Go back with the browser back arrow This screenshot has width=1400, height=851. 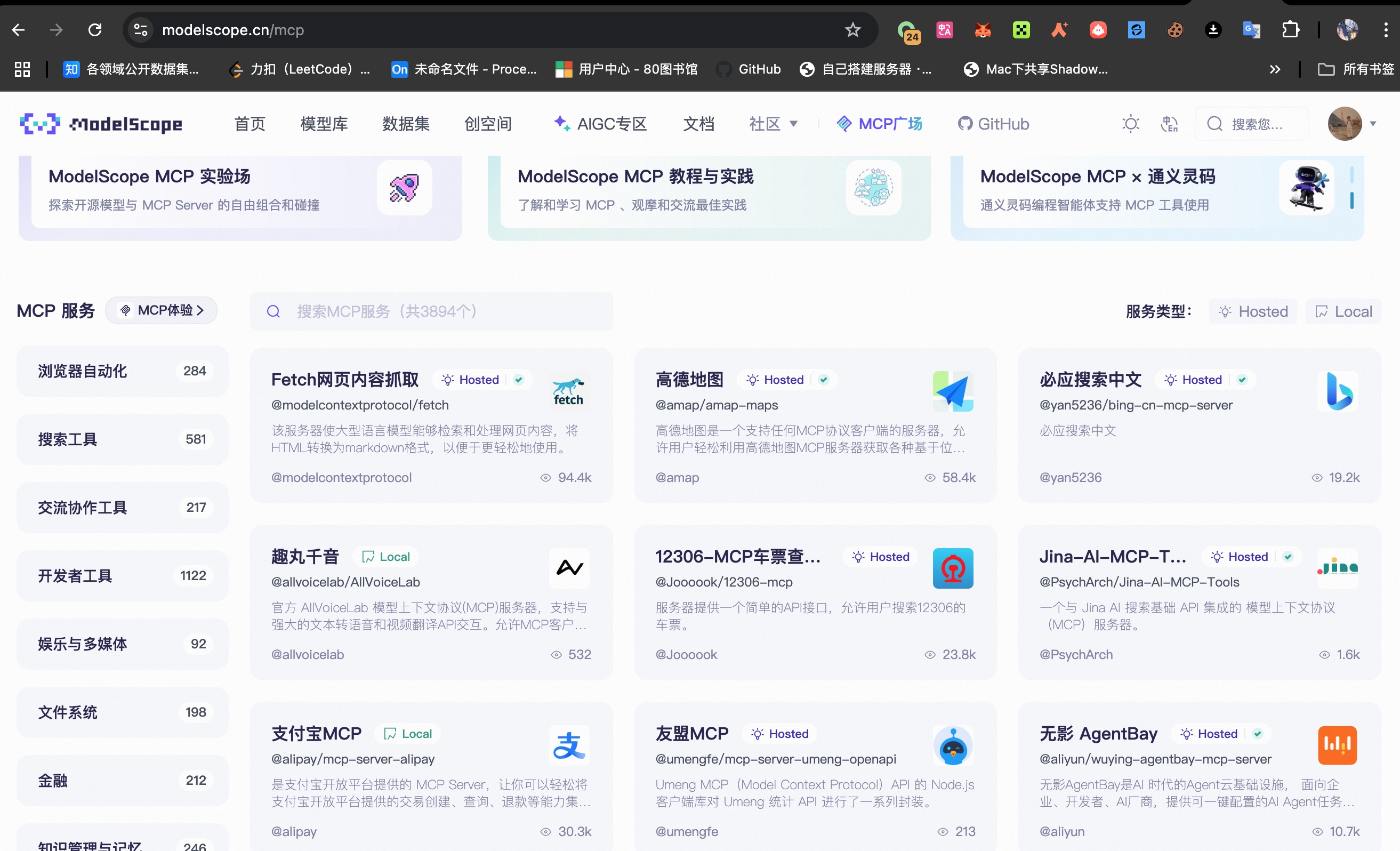point(18,29)
